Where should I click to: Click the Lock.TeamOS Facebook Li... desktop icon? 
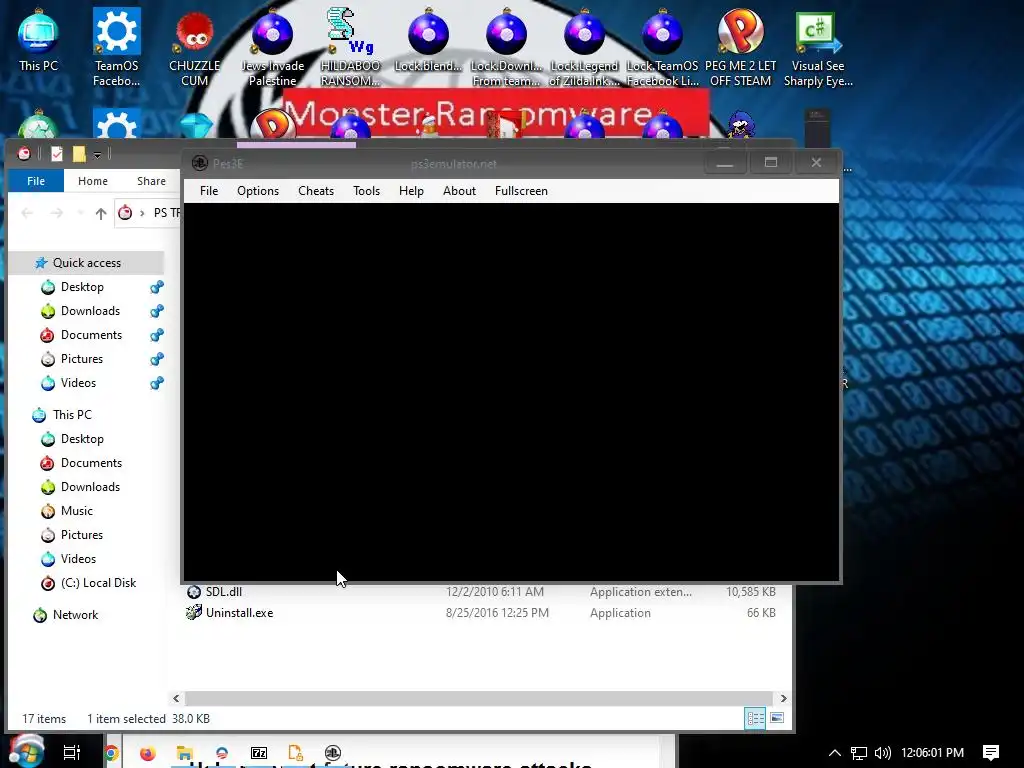(x=662, y=47)
